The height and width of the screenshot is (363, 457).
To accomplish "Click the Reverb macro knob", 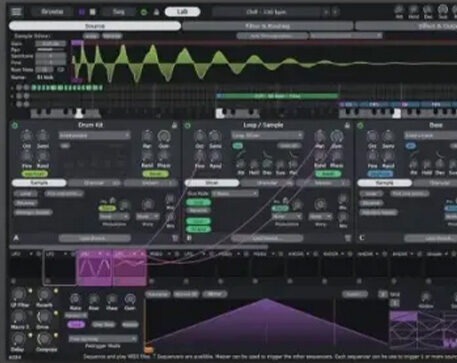I will 44,294.
